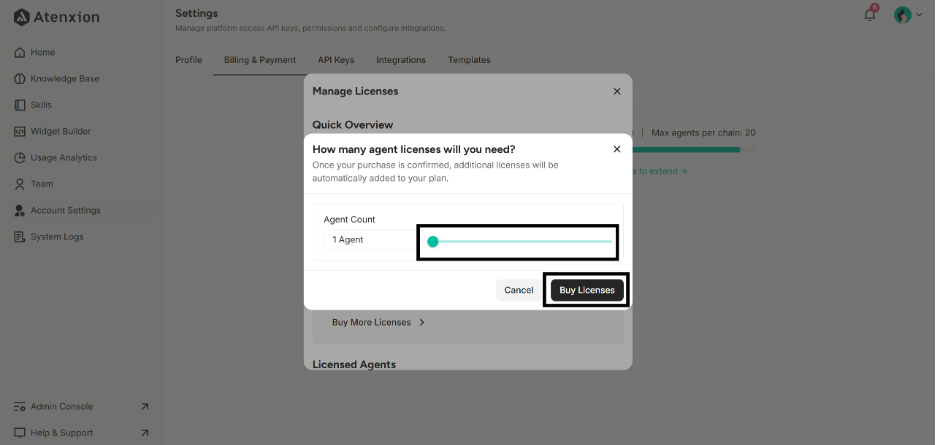The image size is (936, 445).
Task: Expand Buy More Licenses chevron
Action: click(422, 323)
